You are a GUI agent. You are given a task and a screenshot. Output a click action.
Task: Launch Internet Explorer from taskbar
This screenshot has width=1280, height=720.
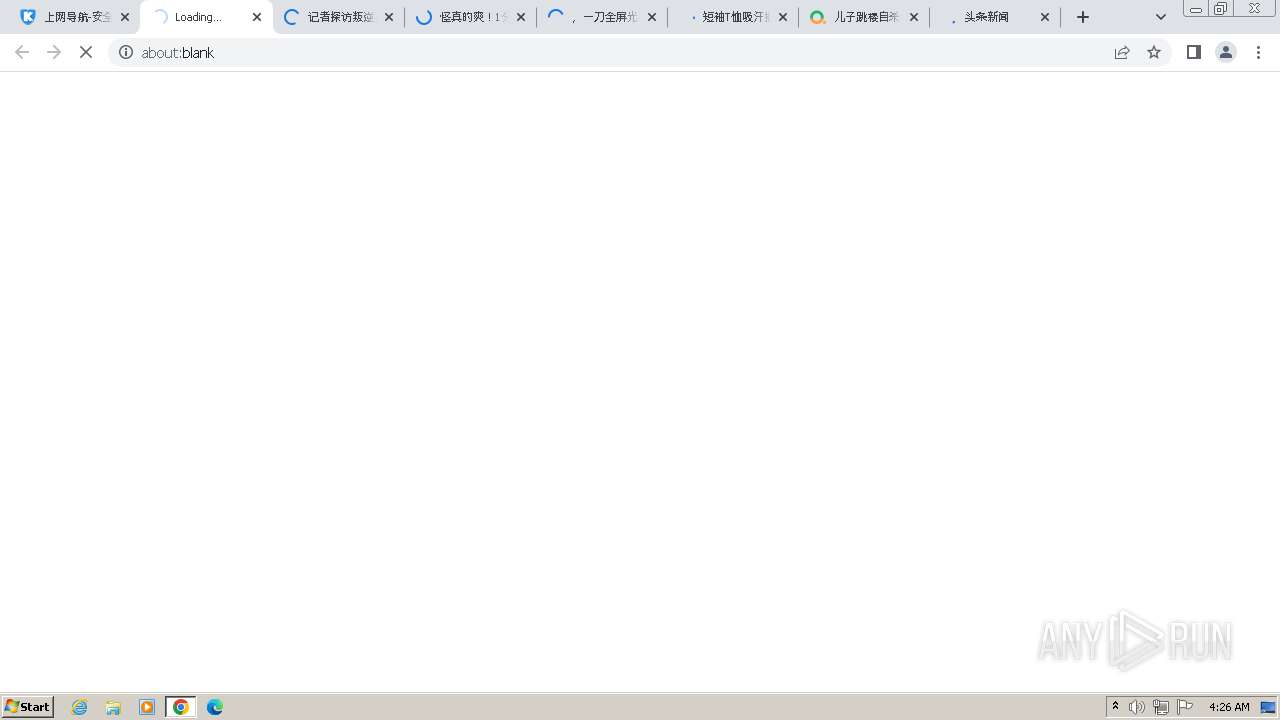click(x=80, y=707)
